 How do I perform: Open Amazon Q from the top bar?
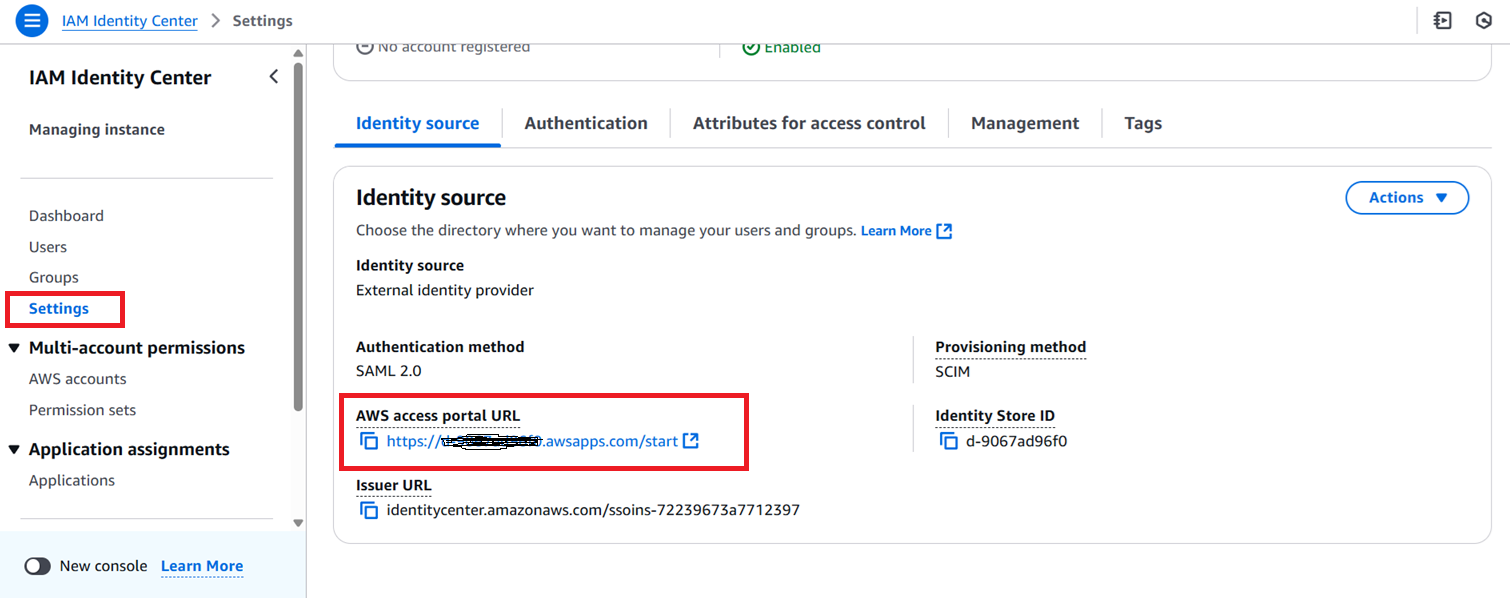pos(1485,20)
